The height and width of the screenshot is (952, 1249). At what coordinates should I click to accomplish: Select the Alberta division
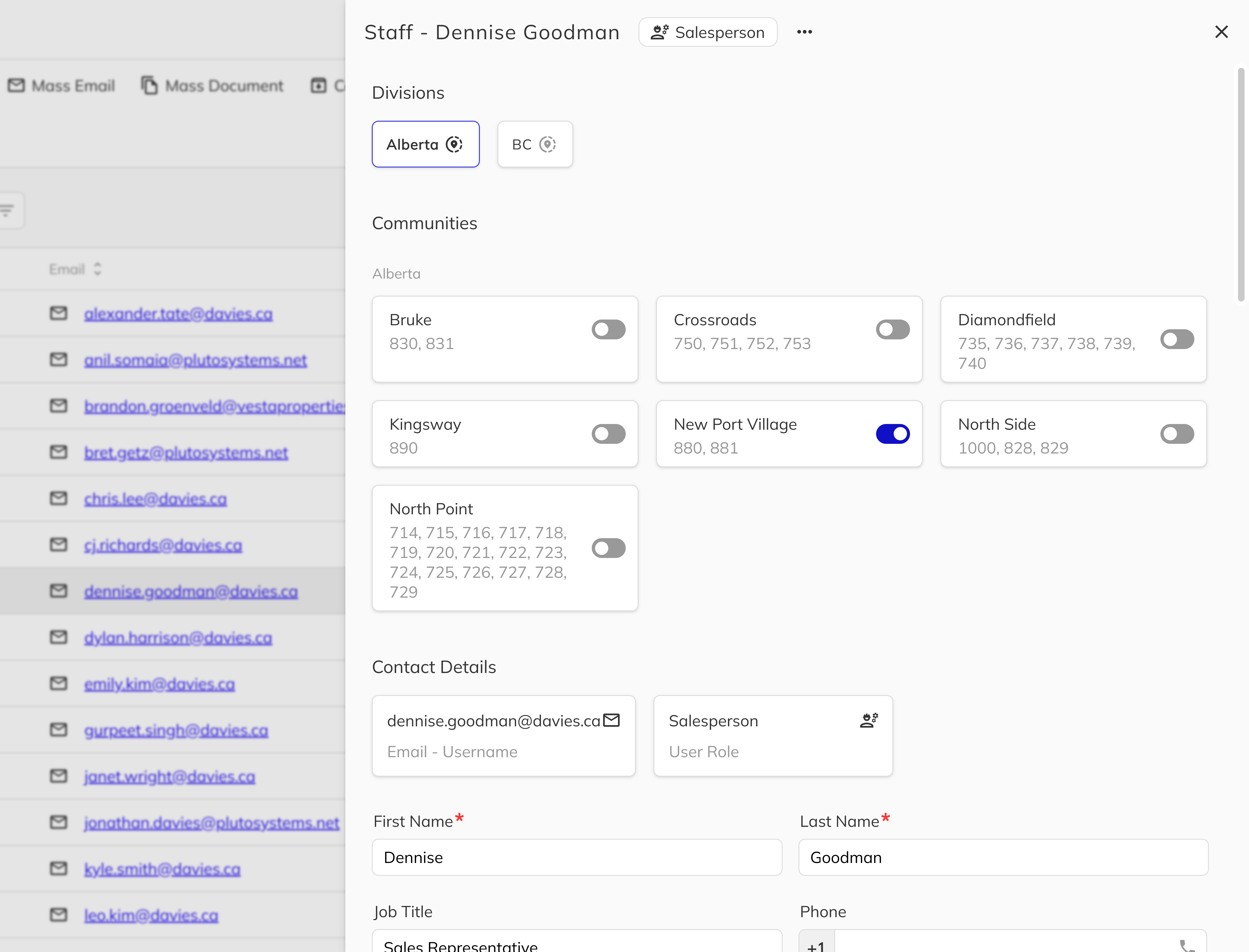[426, 144]
